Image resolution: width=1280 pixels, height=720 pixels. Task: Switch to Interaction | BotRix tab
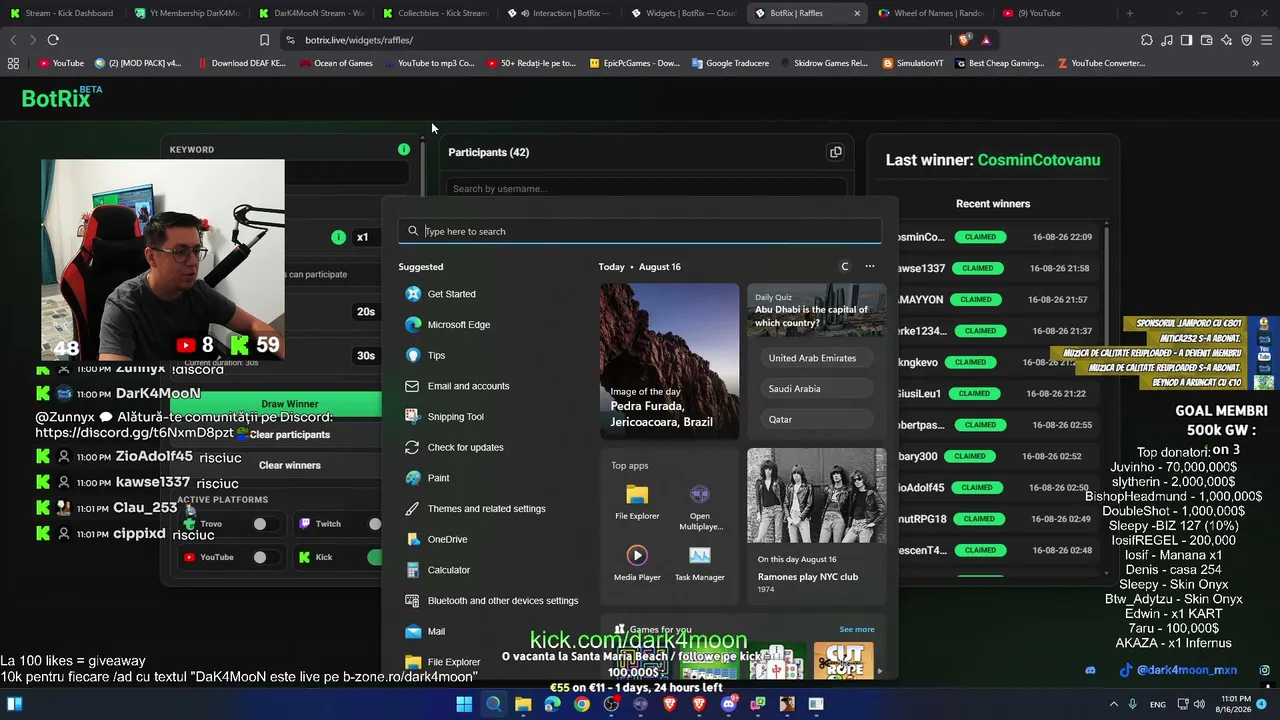558,13
